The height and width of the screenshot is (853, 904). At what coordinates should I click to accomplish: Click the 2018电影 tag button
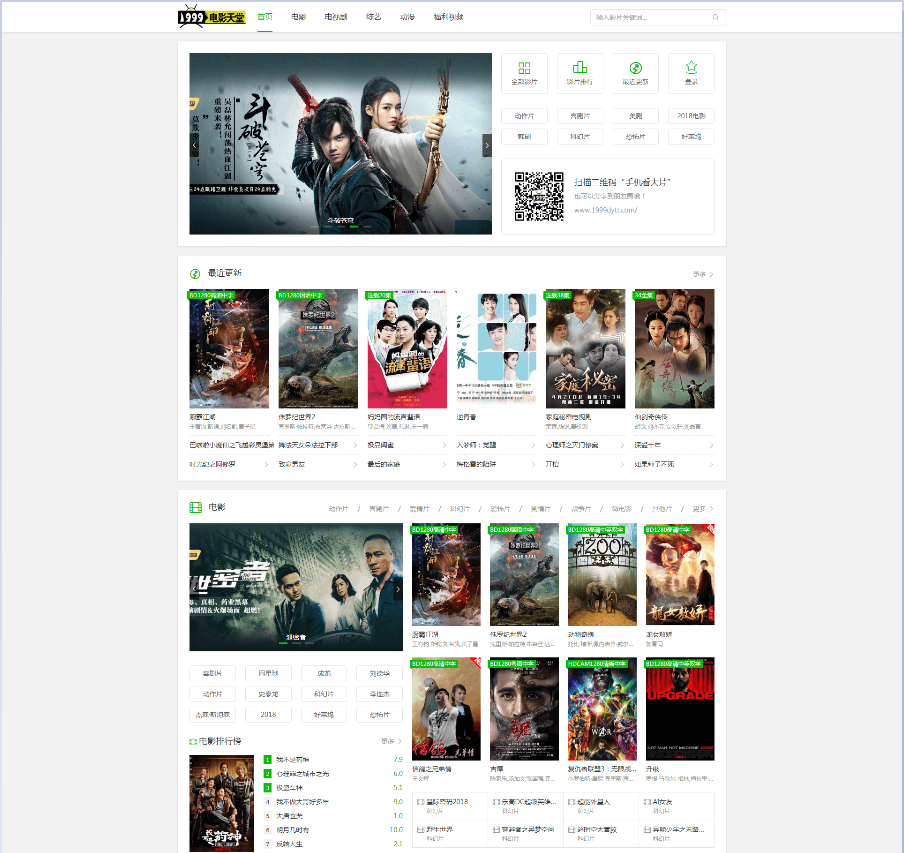(691, 116)
